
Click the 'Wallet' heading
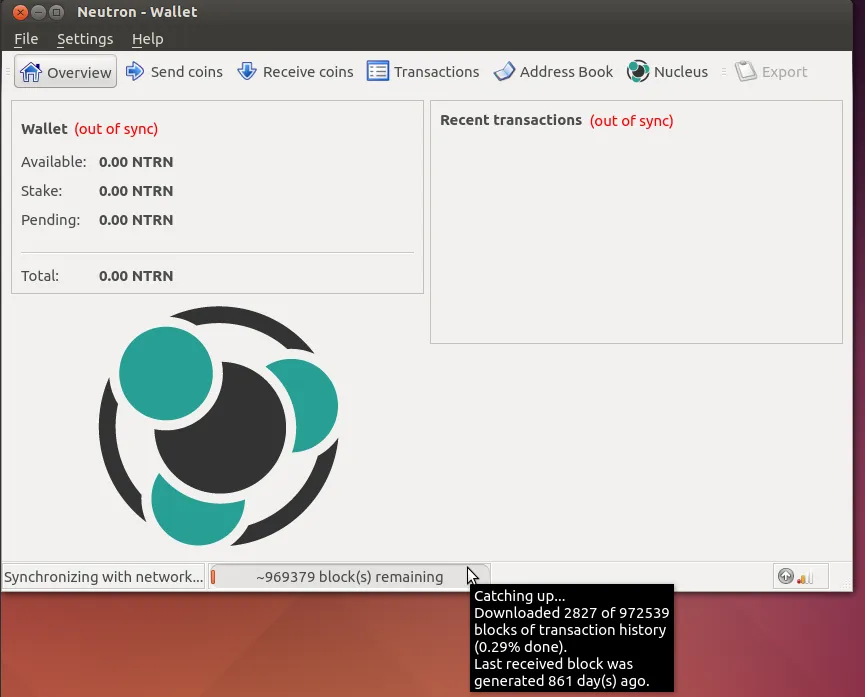coord(44,129)
